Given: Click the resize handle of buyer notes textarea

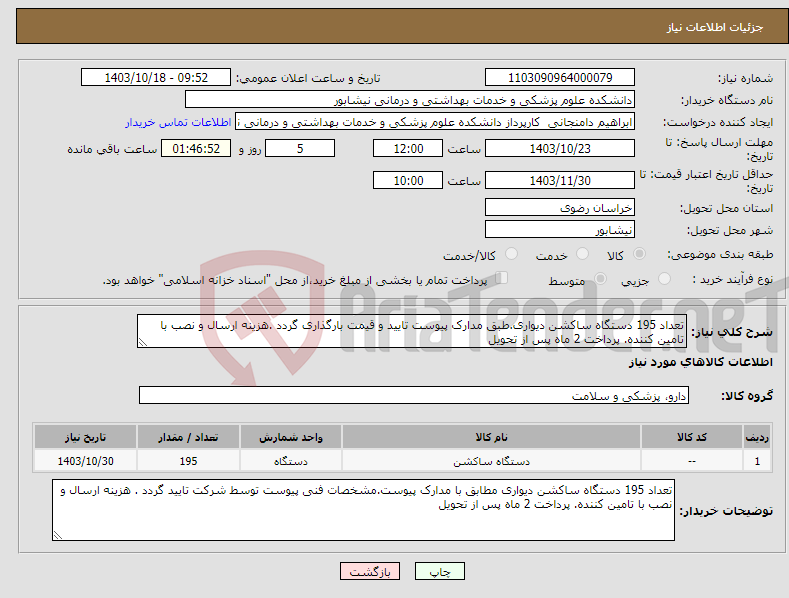Looking at the screenshot, I should [x=58, y=535].
